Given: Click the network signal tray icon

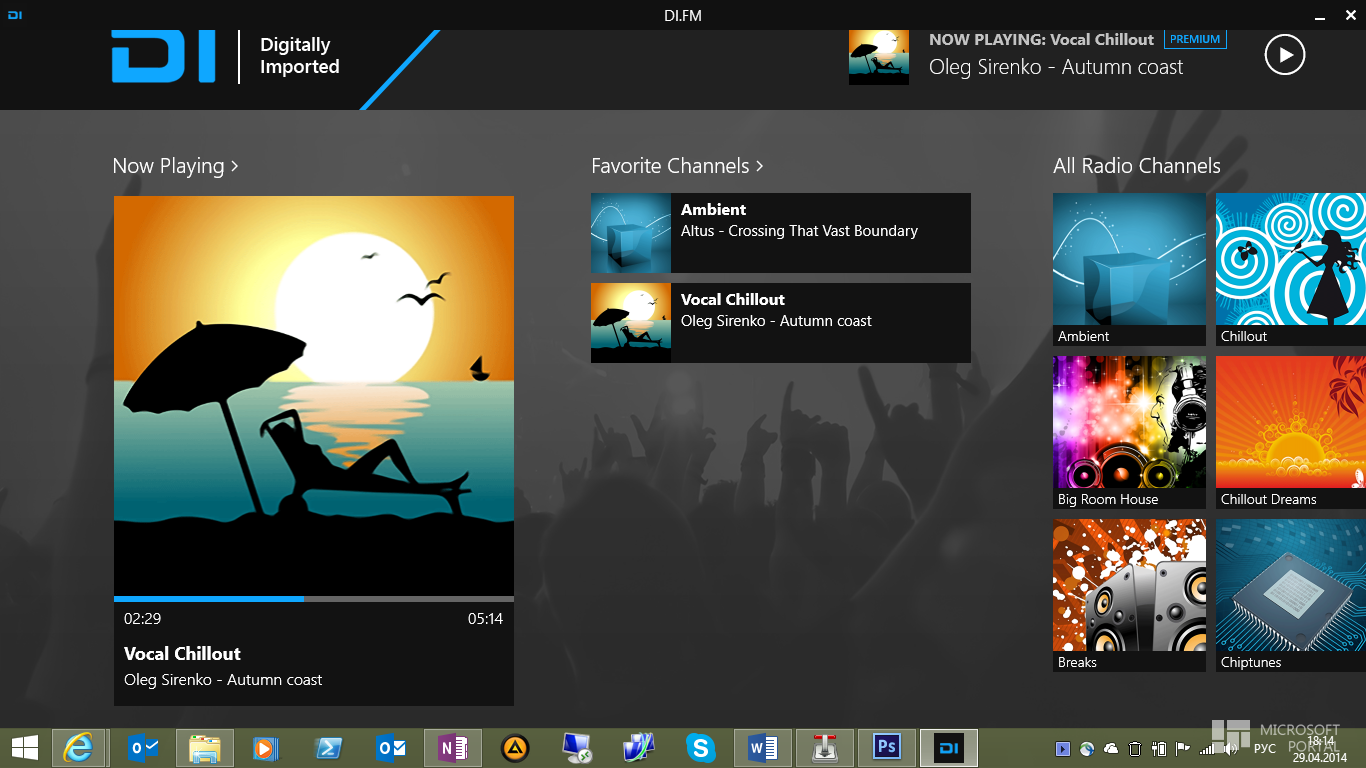Looking at the screenshot, I should click(x=1207, y=748).
